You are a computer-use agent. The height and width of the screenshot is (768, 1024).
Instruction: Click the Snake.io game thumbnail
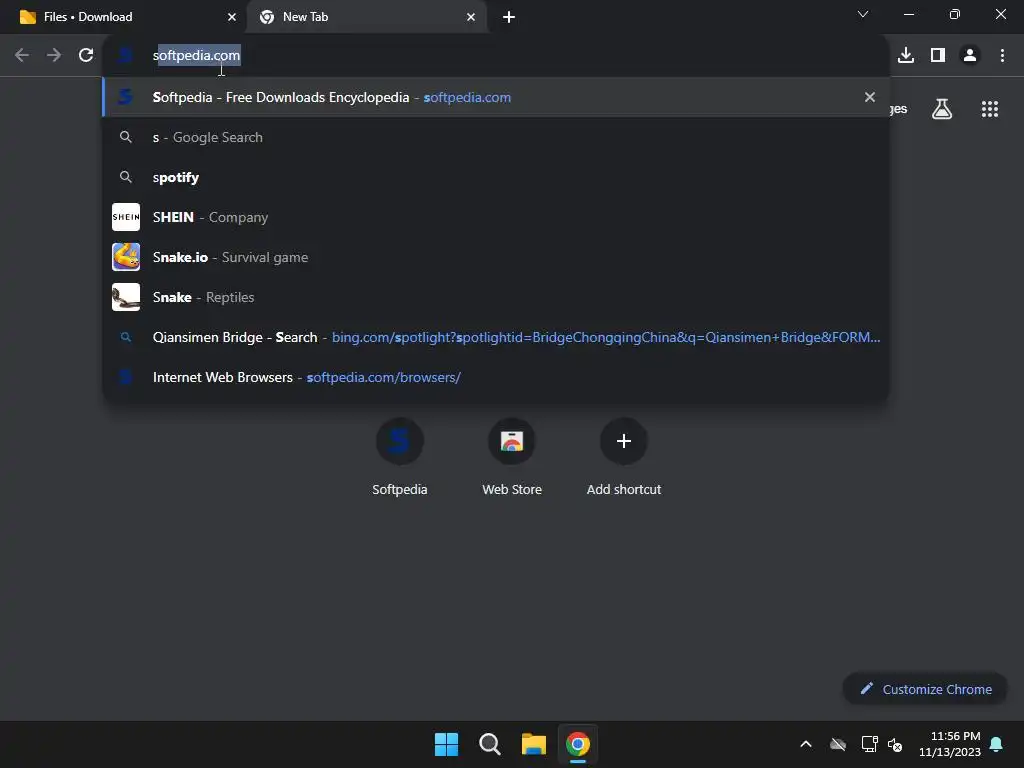click(126, 257)
